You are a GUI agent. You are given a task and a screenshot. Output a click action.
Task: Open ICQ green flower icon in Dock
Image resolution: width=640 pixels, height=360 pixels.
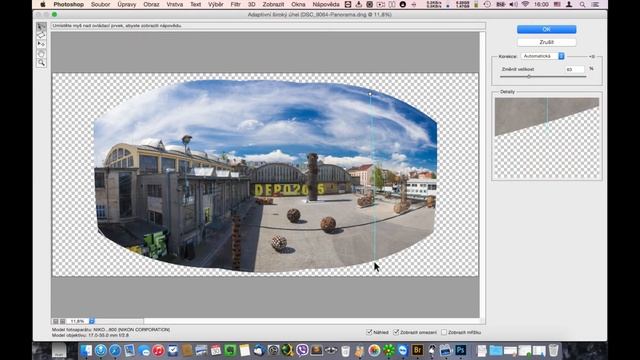click(x=389, y=350)
